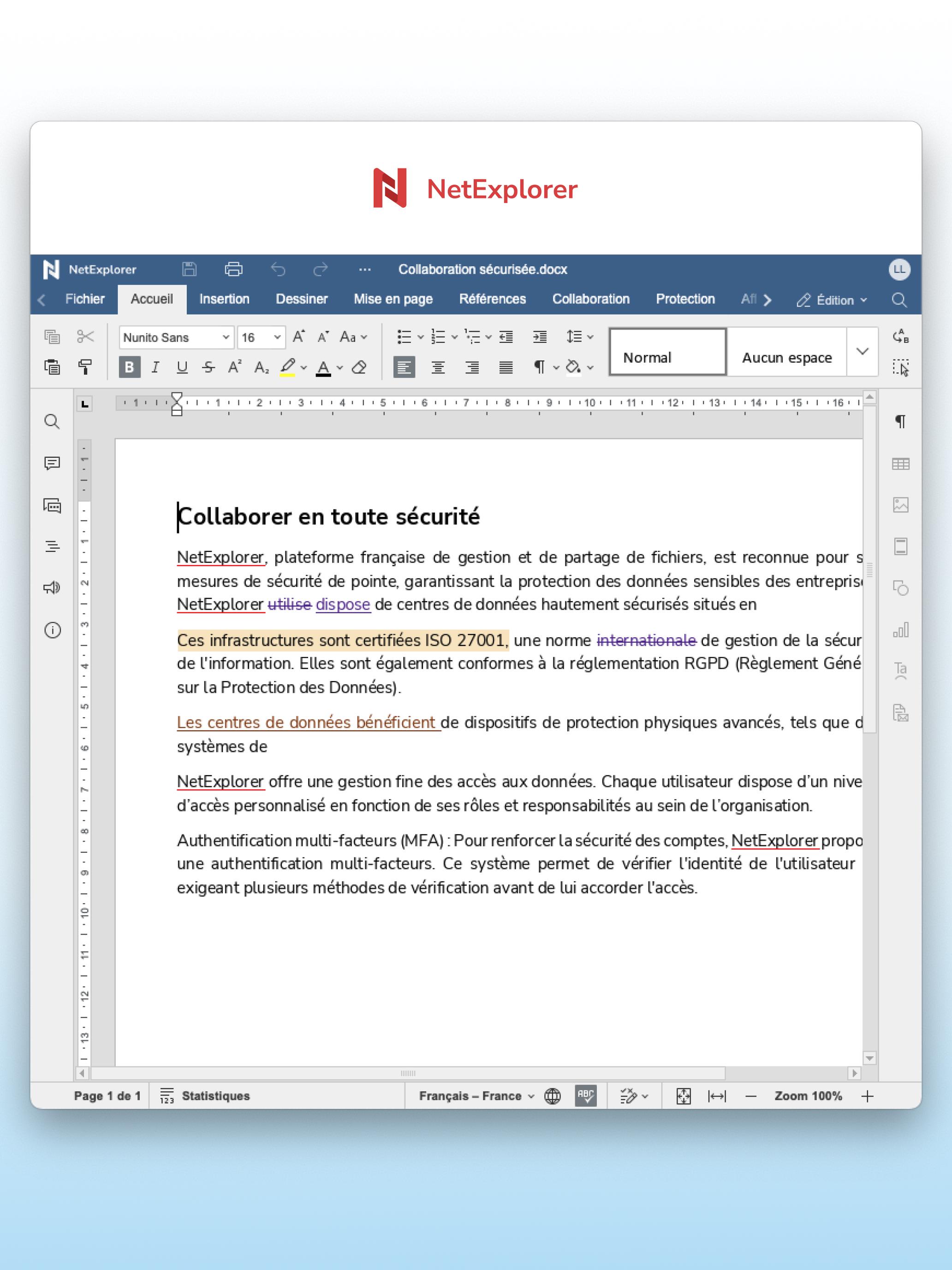Viewport: 952px width, 1270px height.
Task: Expand numbered list options
Action: [x=454, y=337]
